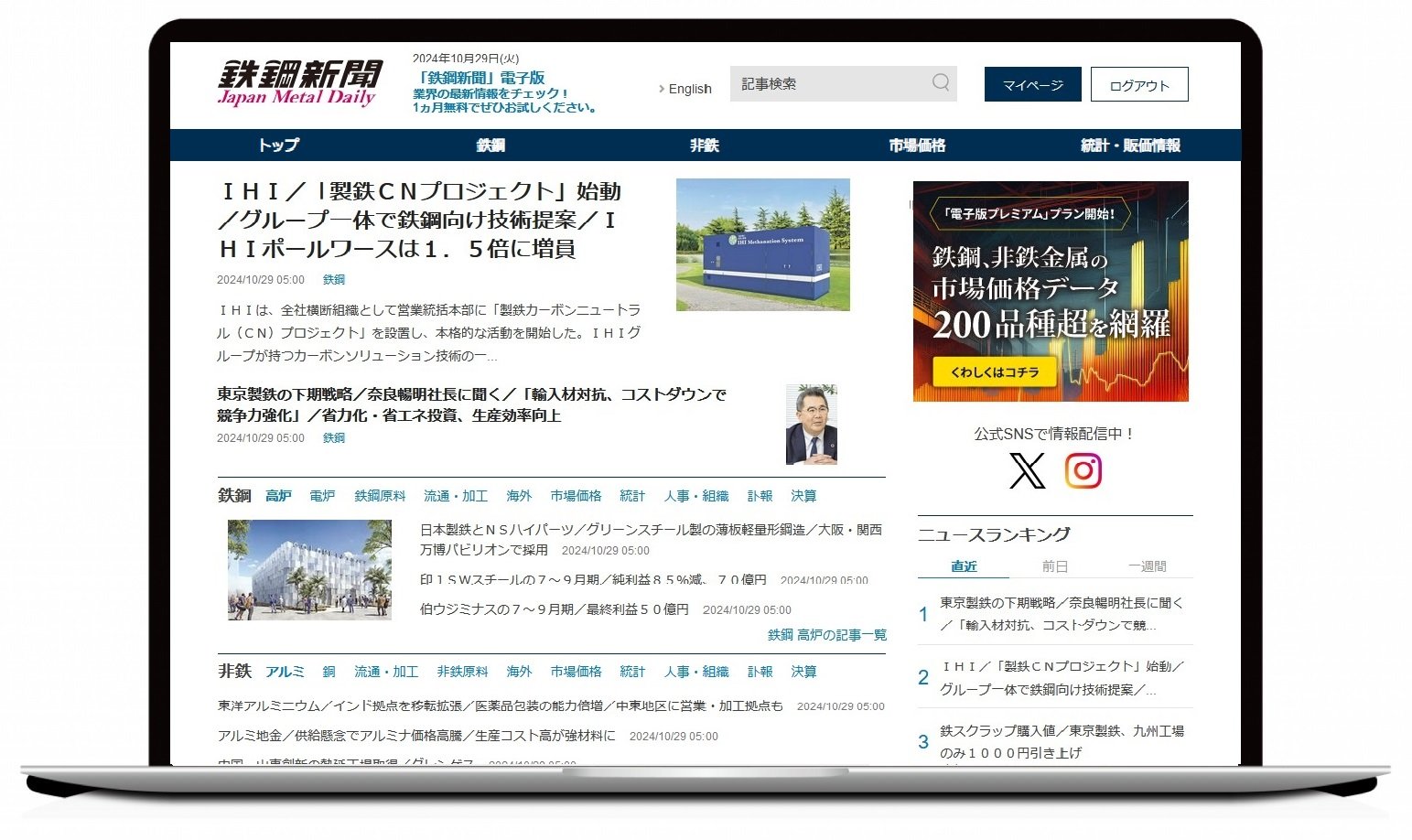This screenshot has height=840, width=1412.
Task: Open the Instagram icon
Action: (x=1083, y=471)
